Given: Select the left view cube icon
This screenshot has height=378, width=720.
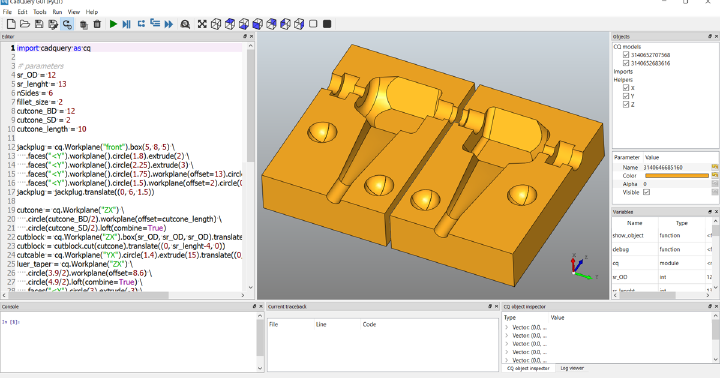Looking at the screenshot, I should coord(285,24).
